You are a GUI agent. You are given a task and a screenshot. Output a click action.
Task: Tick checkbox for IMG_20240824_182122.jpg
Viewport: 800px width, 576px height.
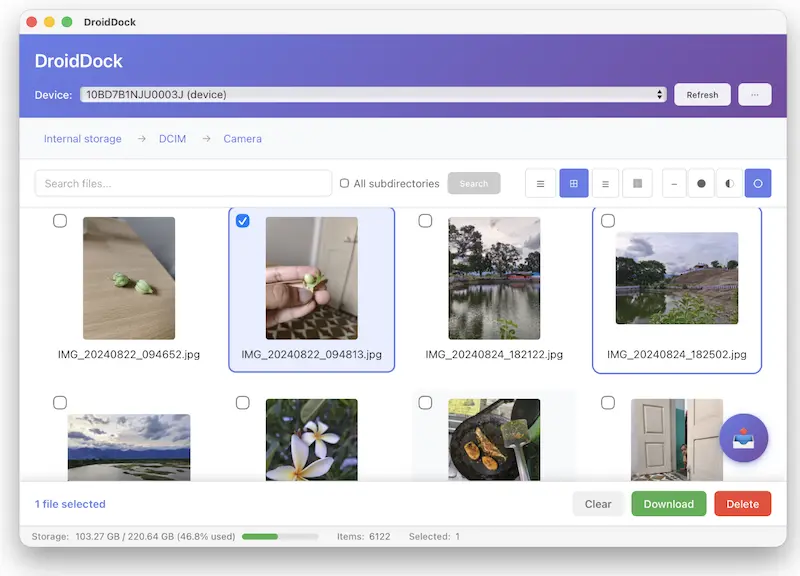pyautogui.click(x=425, y=221)
